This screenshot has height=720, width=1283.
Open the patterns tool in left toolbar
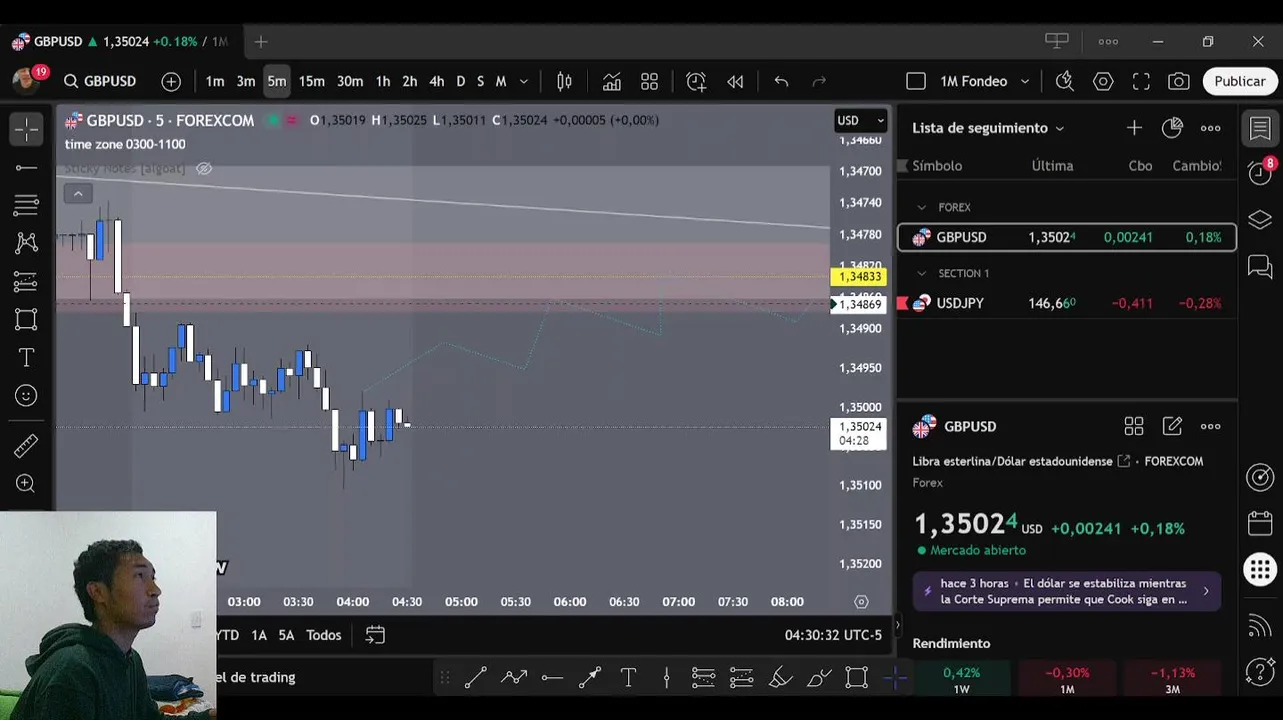coord(26,243)
